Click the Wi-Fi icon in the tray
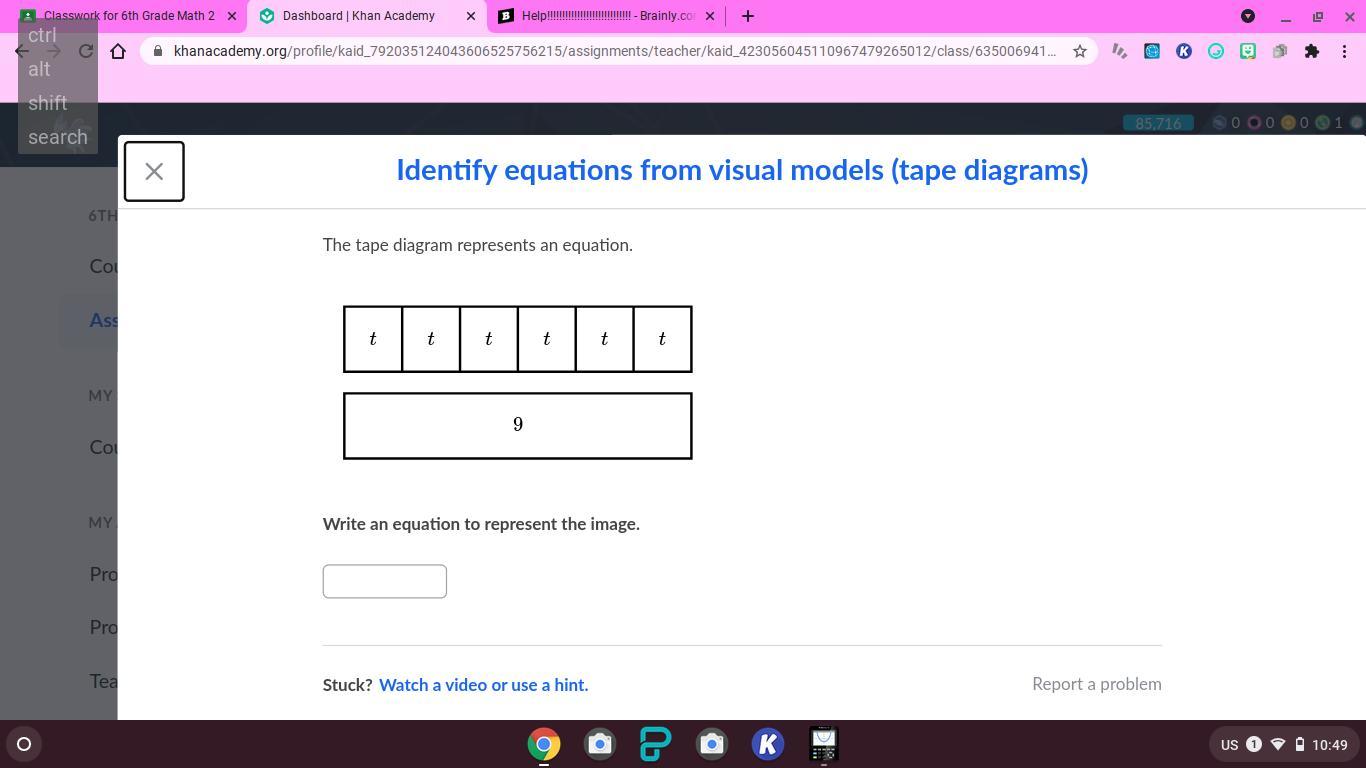1366x768 pixels. [x=1278, y=744]
